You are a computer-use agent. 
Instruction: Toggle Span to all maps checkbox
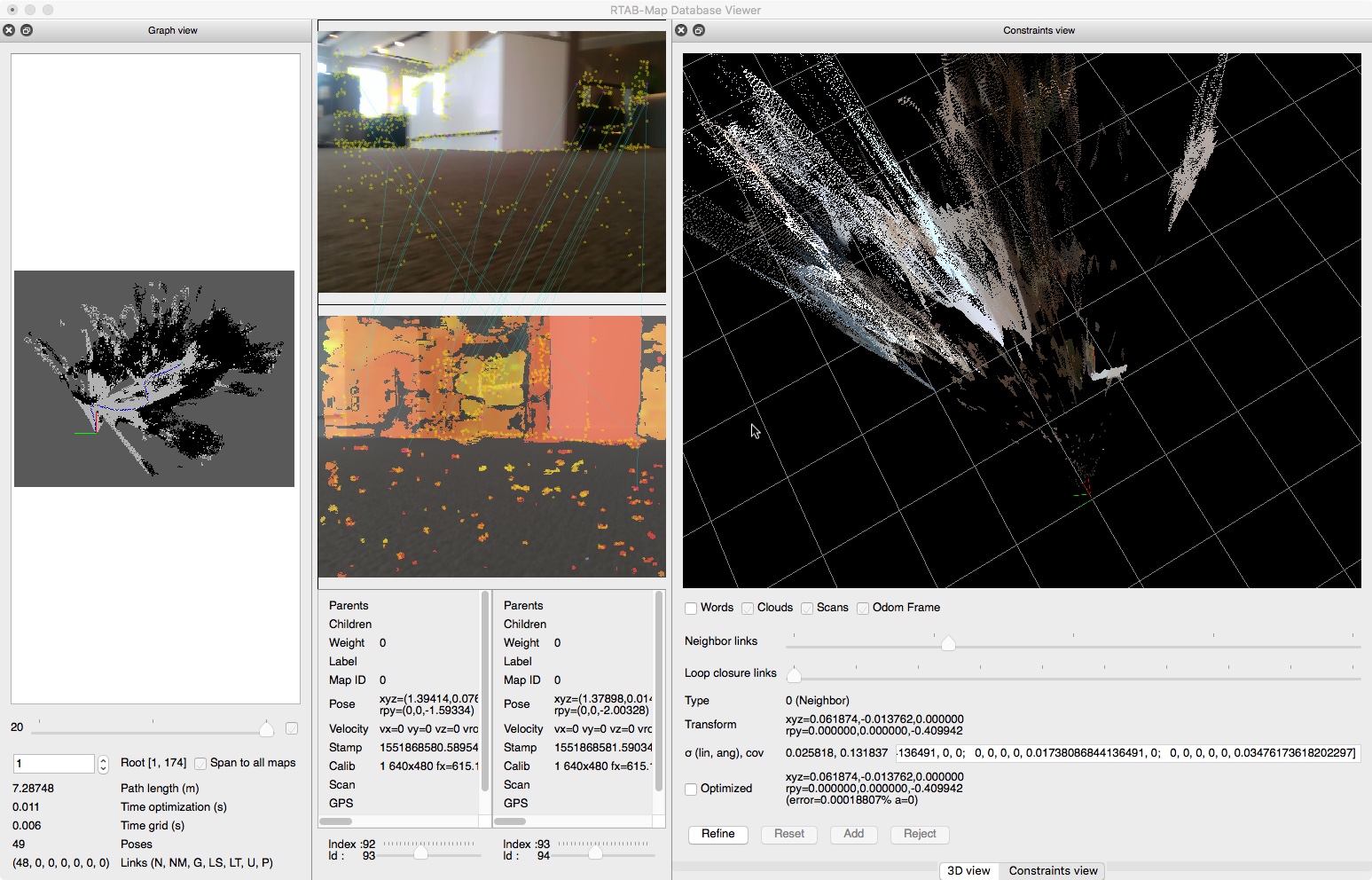point(200,764)
